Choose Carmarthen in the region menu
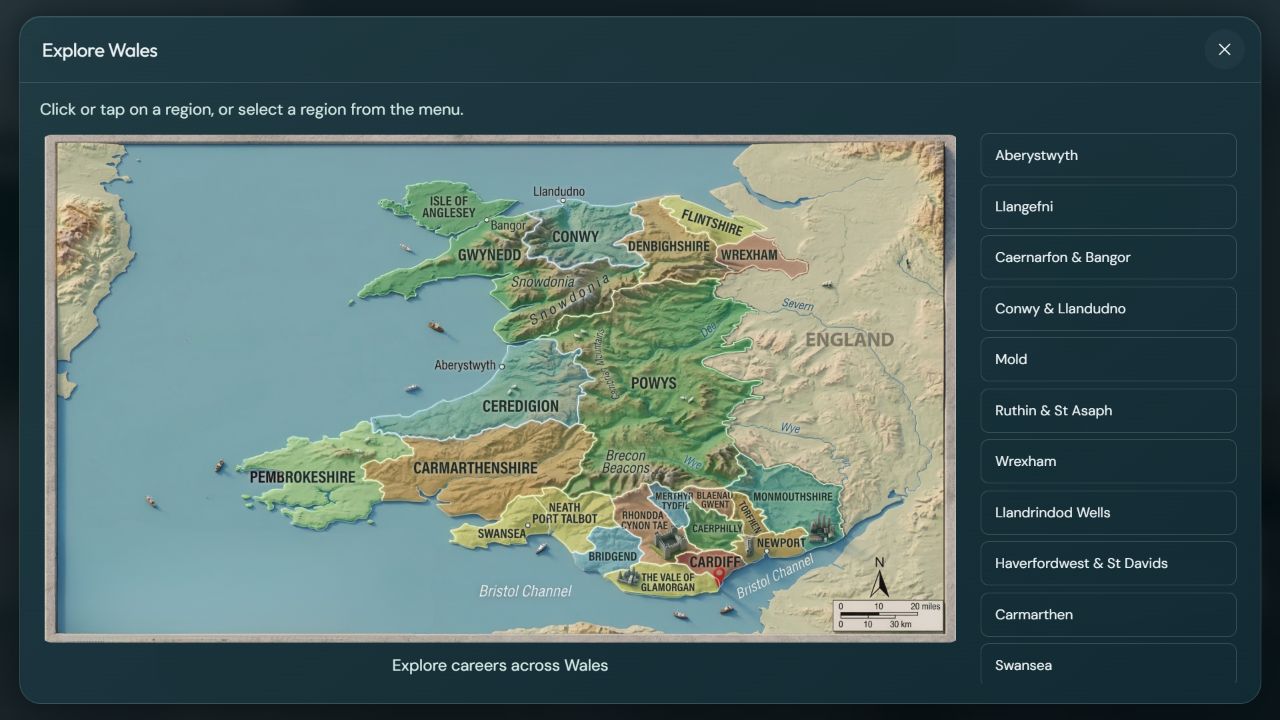Screen dimensions: 1280x720 tap(1108, 614)
